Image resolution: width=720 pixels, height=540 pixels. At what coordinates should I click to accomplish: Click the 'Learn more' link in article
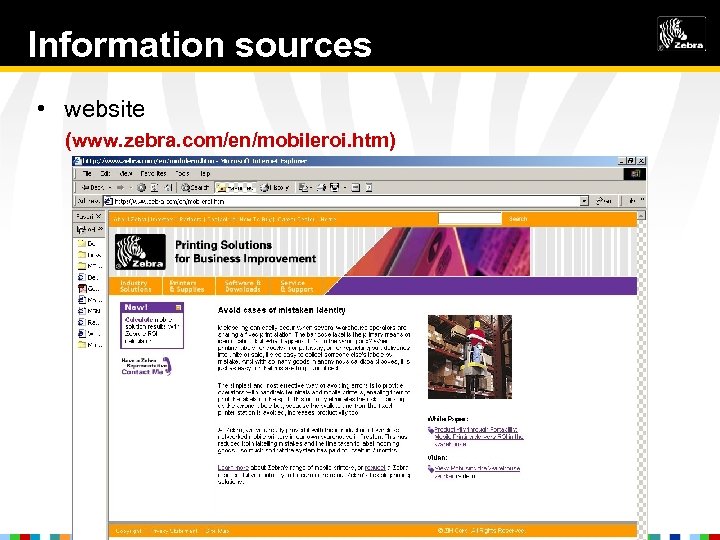pos(233,467)
